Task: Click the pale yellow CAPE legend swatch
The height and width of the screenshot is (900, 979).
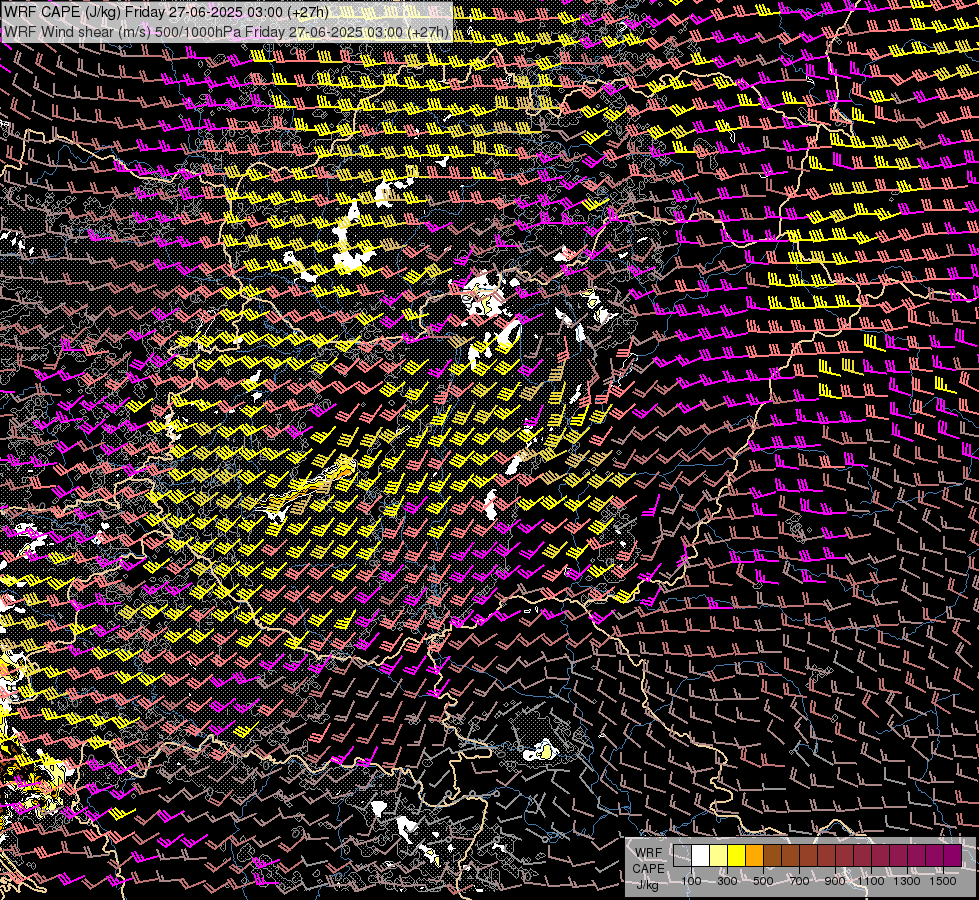Action: point(719,856)
